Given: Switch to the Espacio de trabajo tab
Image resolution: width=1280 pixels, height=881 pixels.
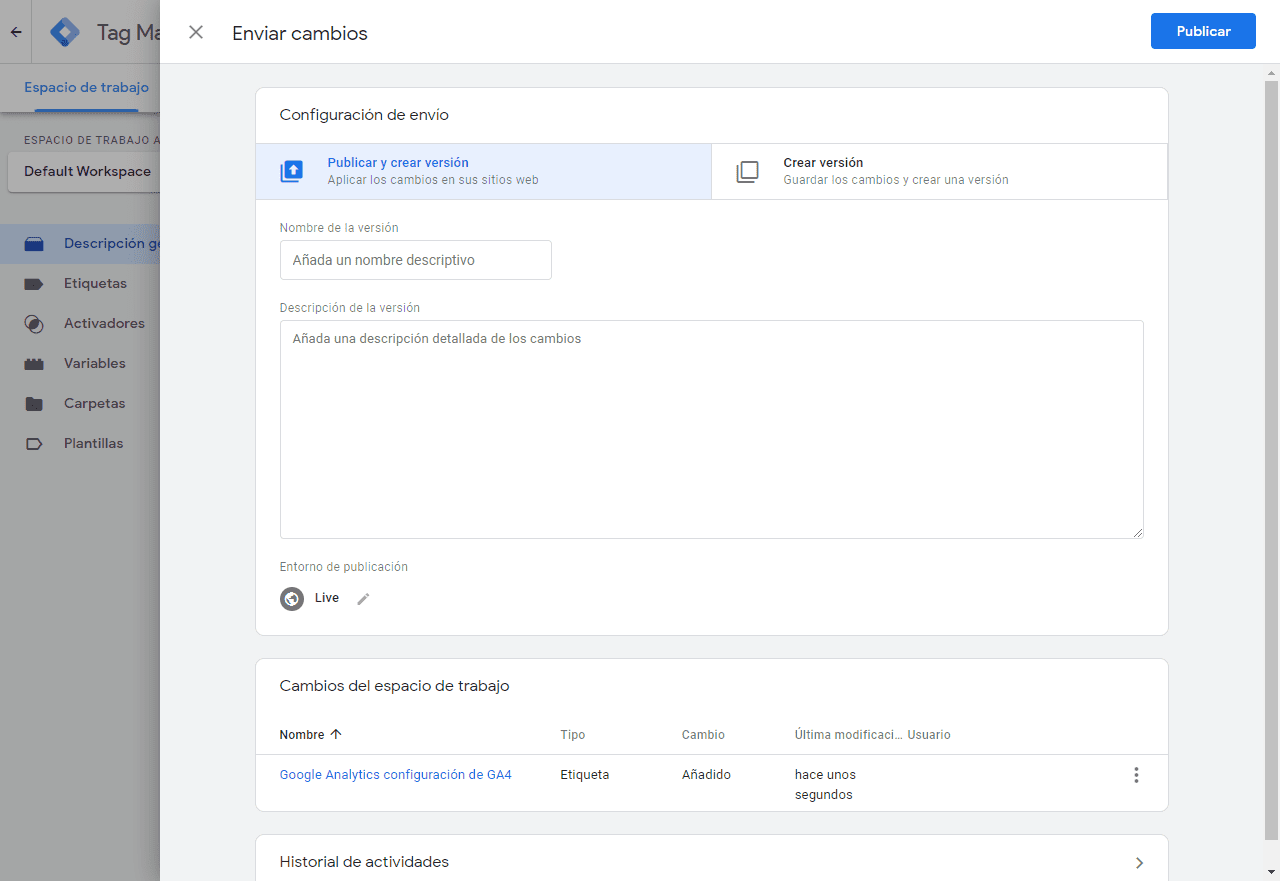Looking at the screenshot, I should [x=85, y=87].
